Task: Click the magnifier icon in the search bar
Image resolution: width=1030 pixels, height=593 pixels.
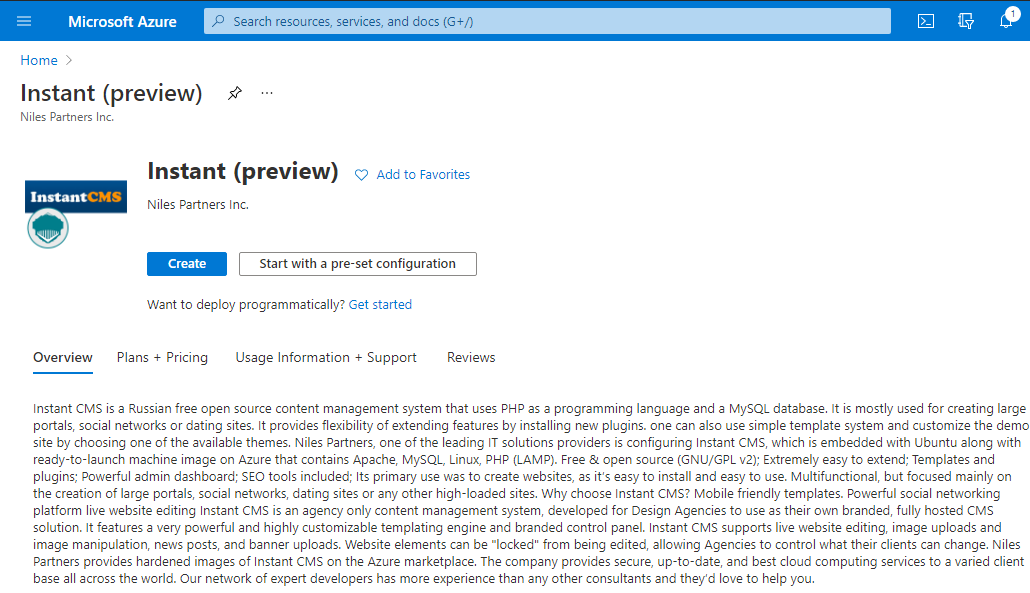Action: [x=218, y=21]
